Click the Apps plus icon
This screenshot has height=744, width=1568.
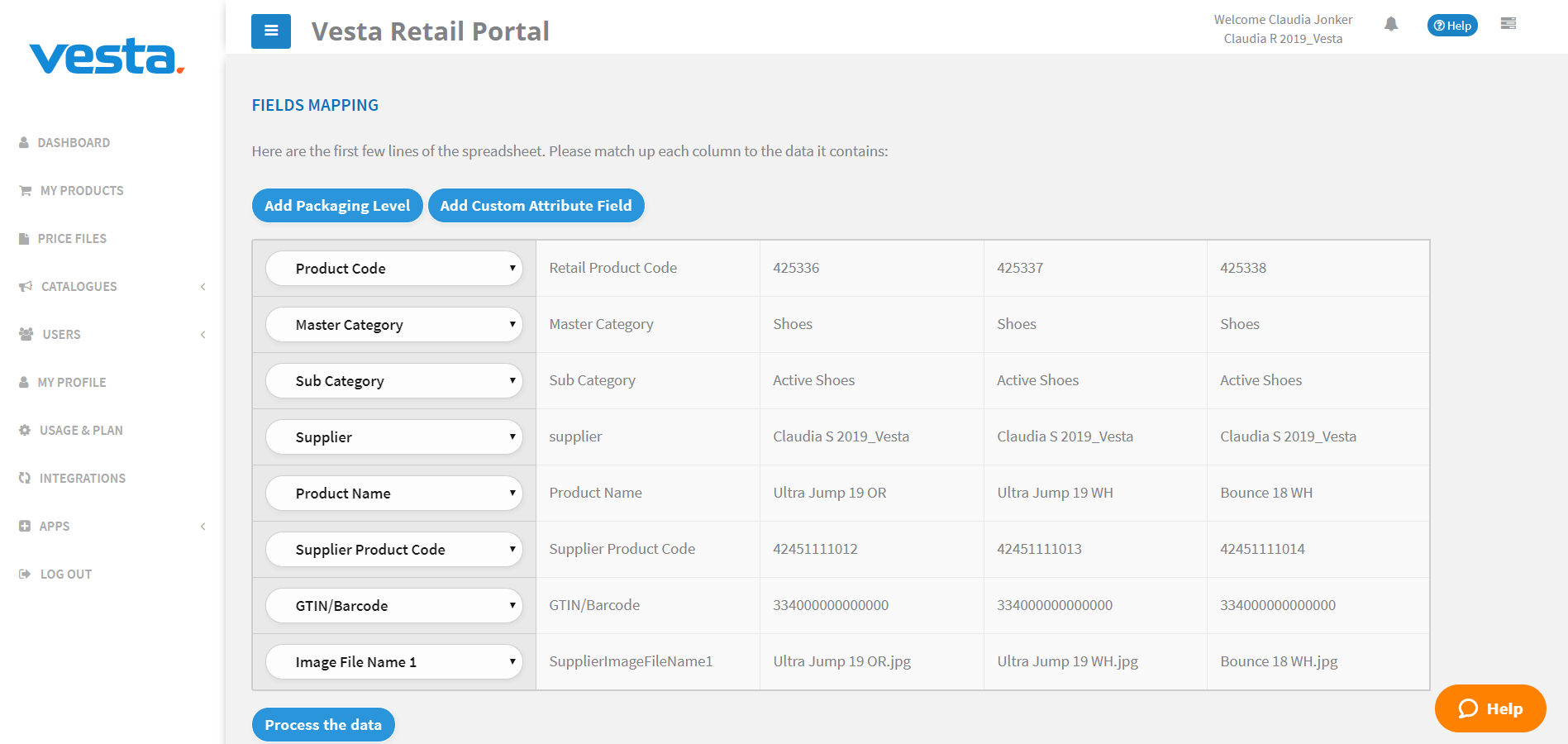pos(25,526)
